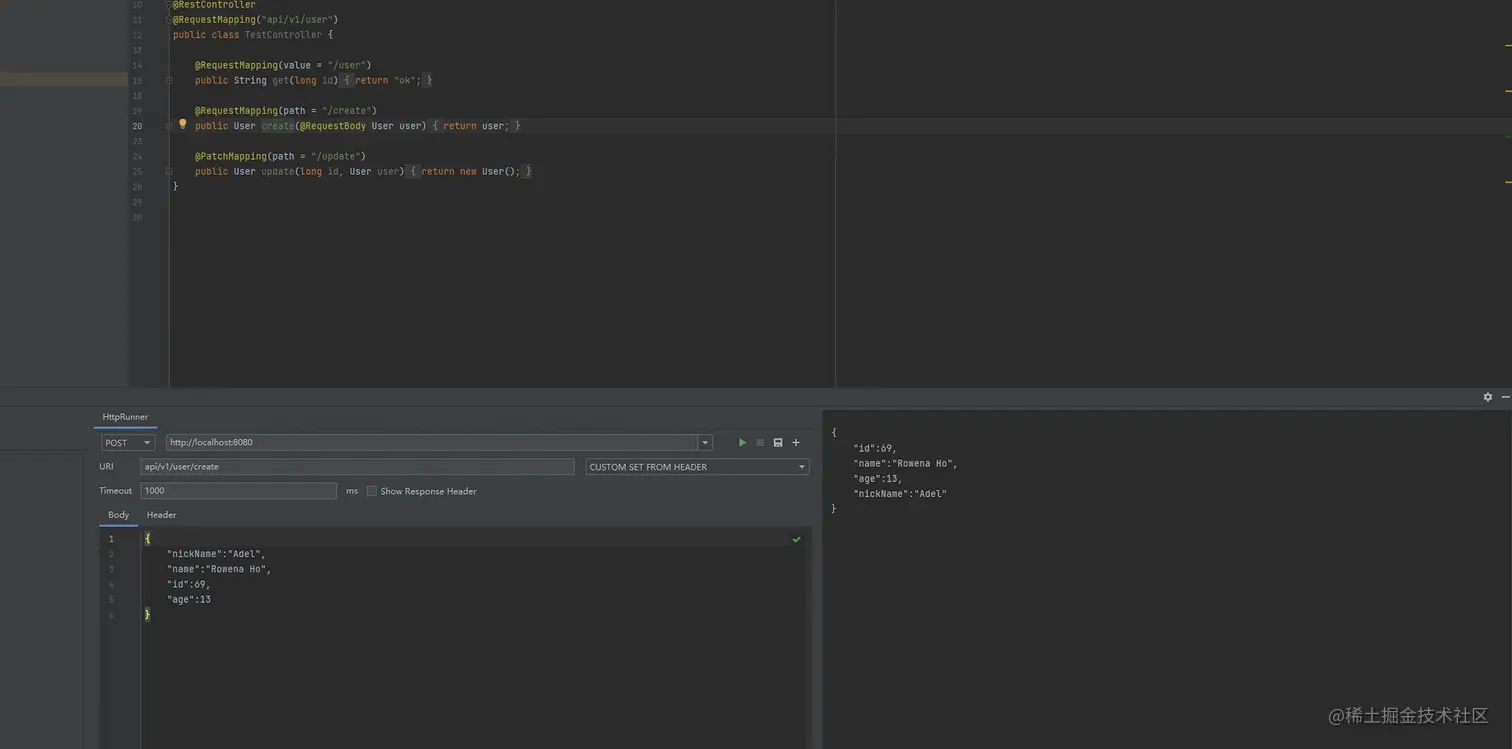Add a new request with plus icon
Screen dimensions: 1512x749
(x=796, y=442)
